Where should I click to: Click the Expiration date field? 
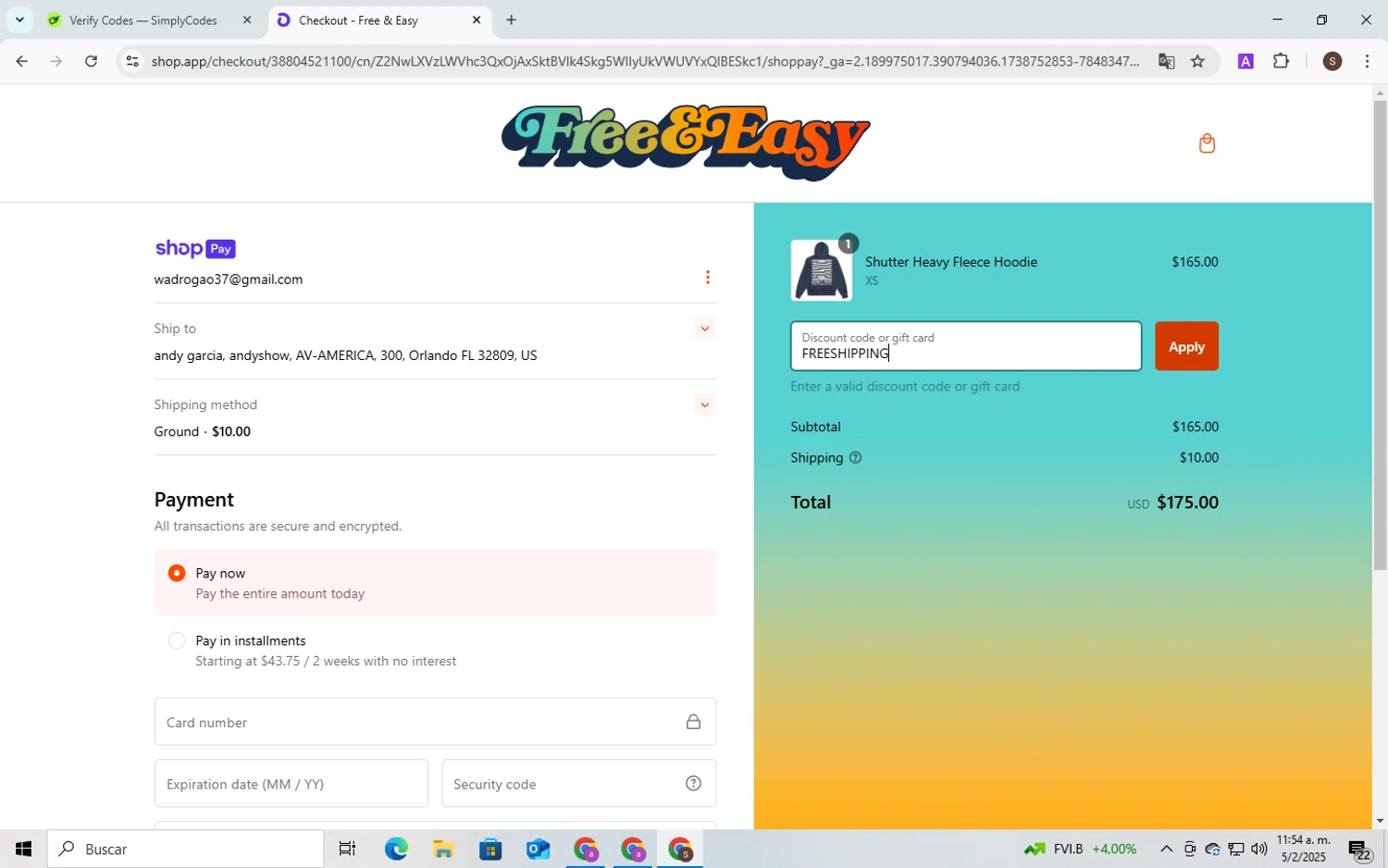pyautogui.click(x=291, y=784)
